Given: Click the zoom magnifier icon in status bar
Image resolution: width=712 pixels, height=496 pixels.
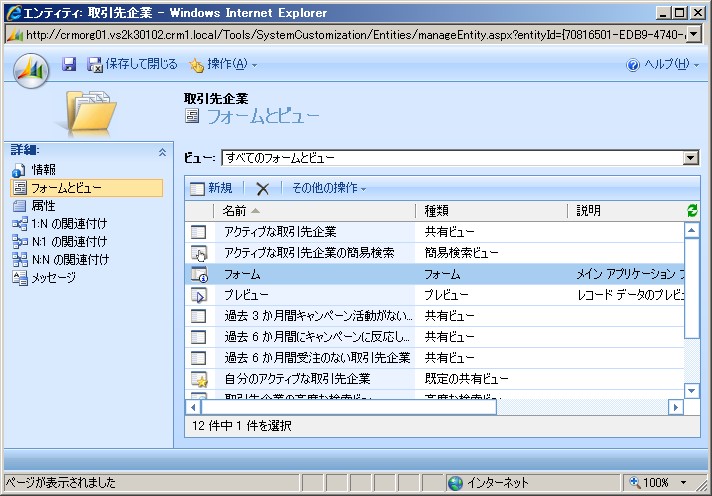Looking at the screenshot, I should pos(635,482).
